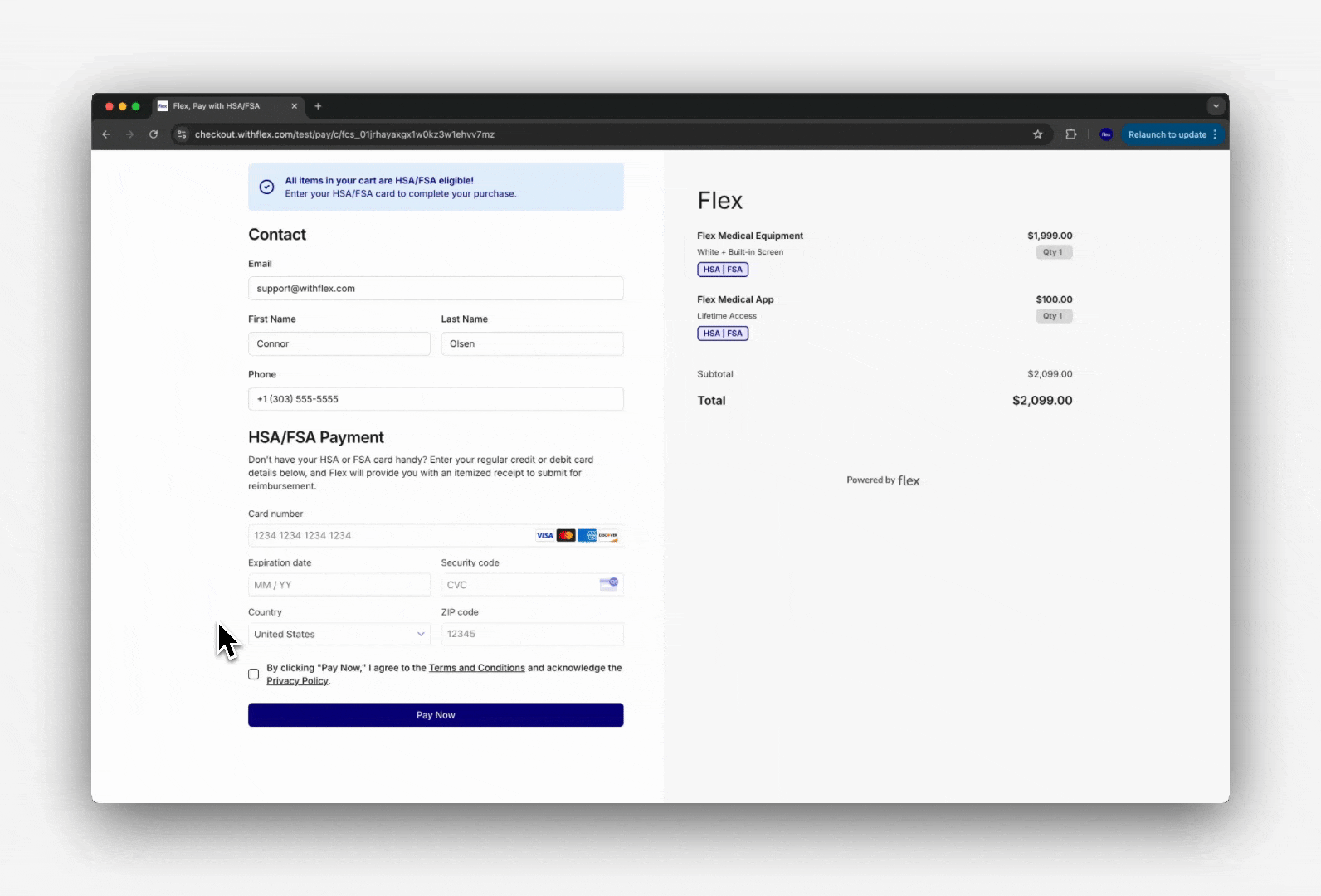1321x896 pixels.
Task: Click the CVC card hint icon
Action: tap(609, 584)
